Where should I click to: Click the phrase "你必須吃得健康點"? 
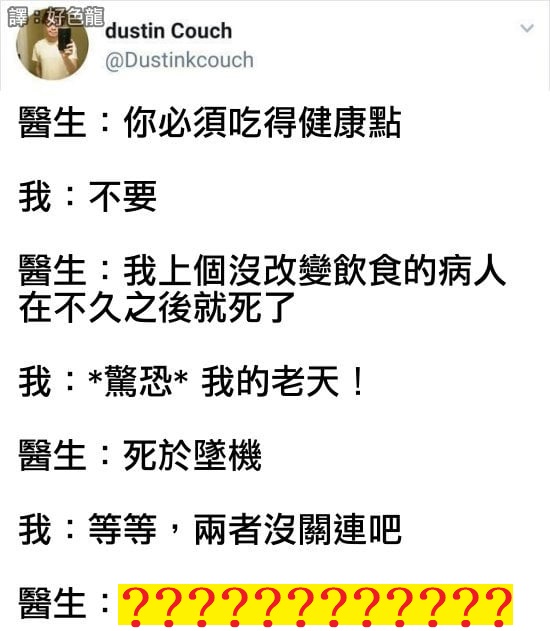click(x=262, y=122)
